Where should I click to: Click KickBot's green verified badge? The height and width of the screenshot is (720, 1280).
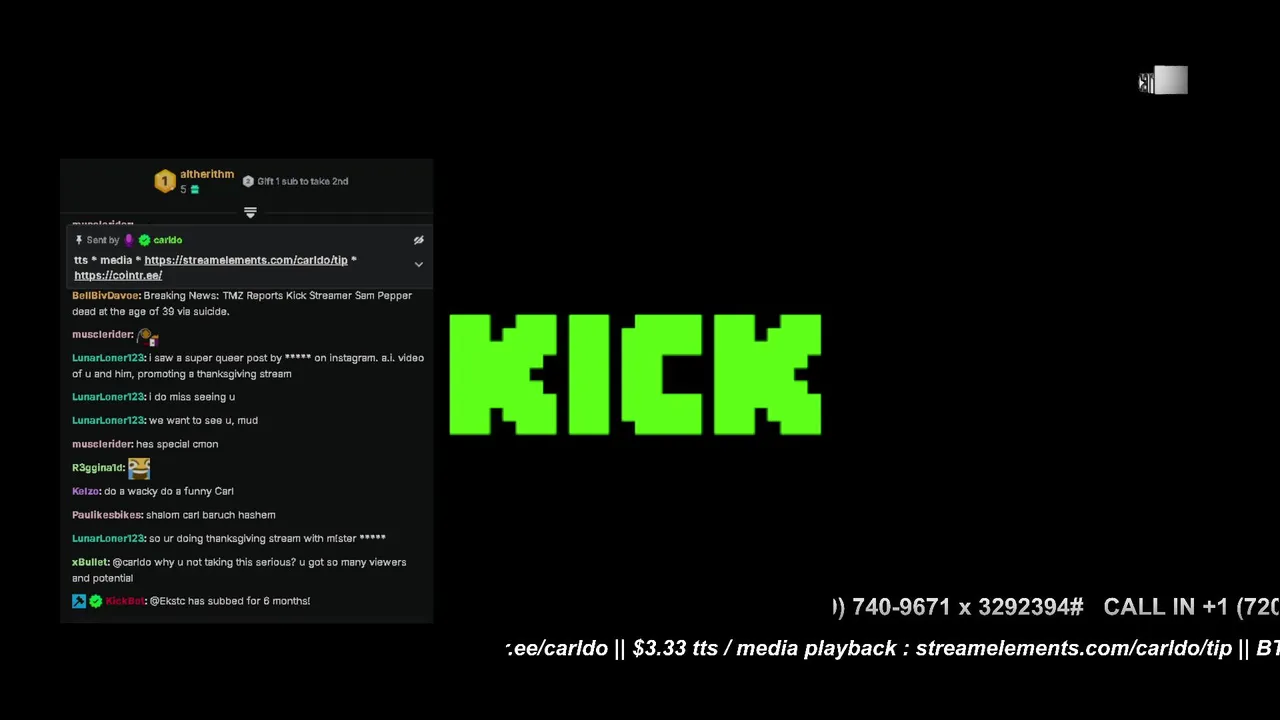pyautogui.click(x=96, y=601)
